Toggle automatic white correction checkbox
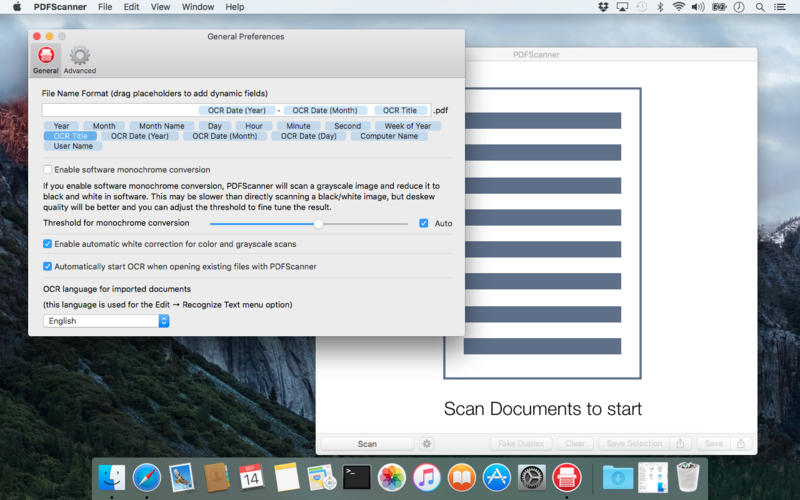The width and height of the screenshot is (800, 500). 47,244
